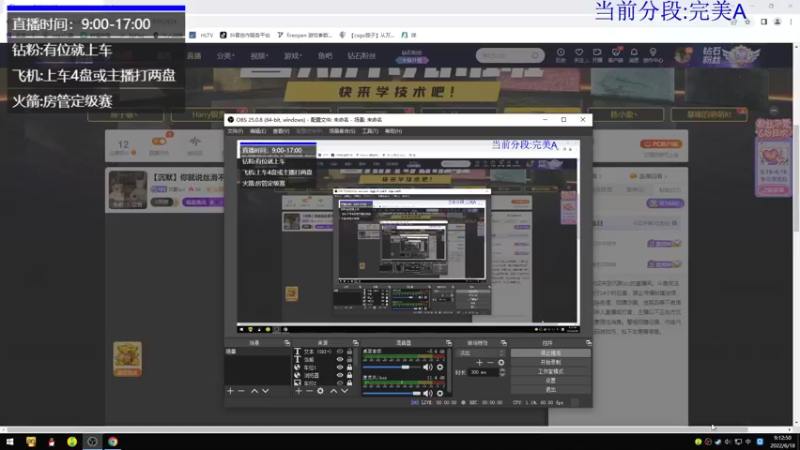Move selected source down
This screenshot has height=450, width=800.
(344, 391)
